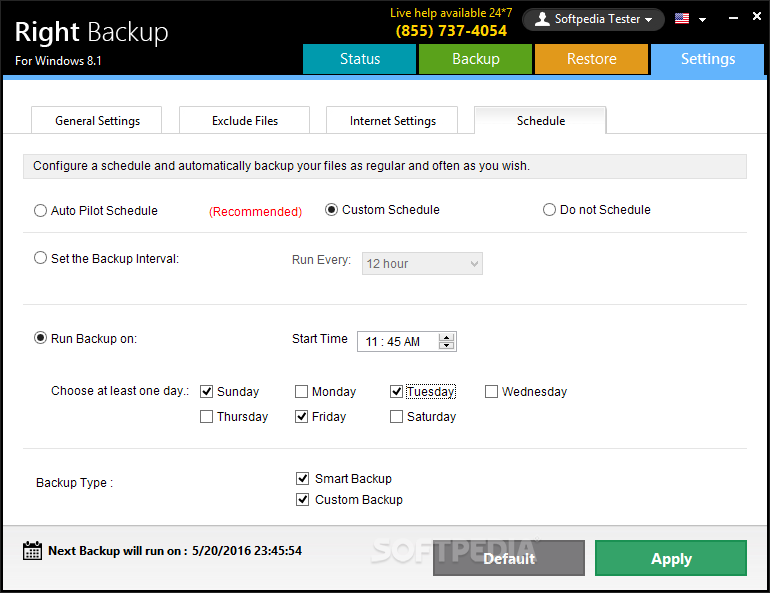Screen dimensions: 770x593
Task: Switch to the Restore tab
Action: (591, 59)
